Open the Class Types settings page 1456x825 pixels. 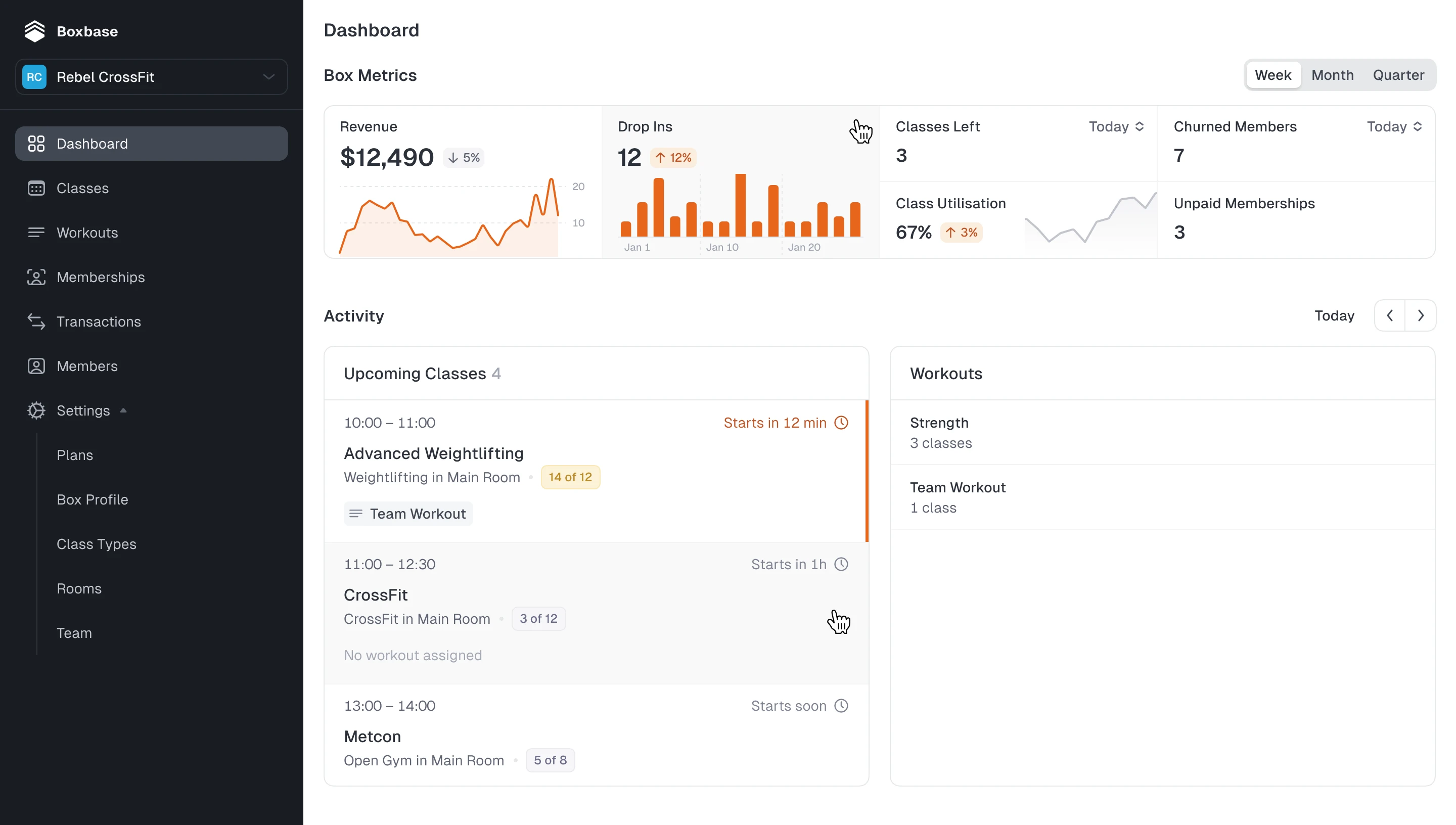click(97, 544)
